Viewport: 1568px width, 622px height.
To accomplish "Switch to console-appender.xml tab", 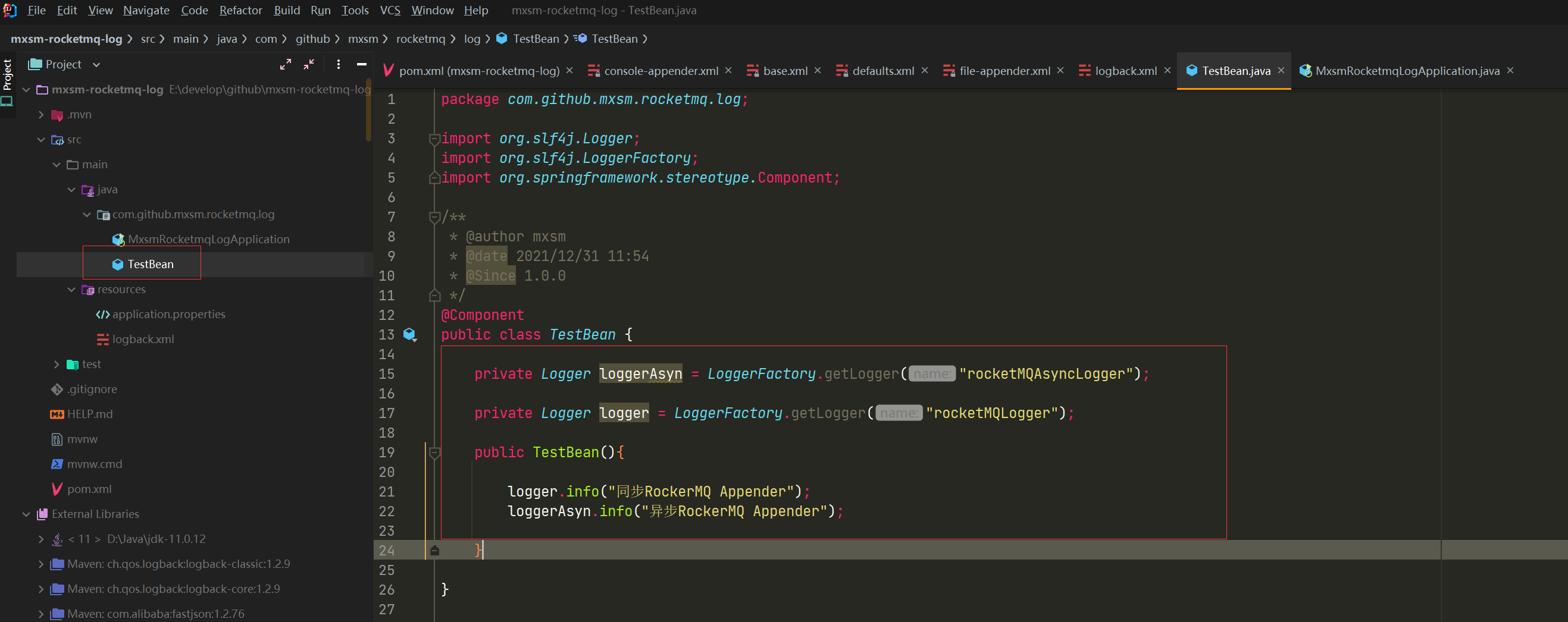I will click(x=661, y=71).
